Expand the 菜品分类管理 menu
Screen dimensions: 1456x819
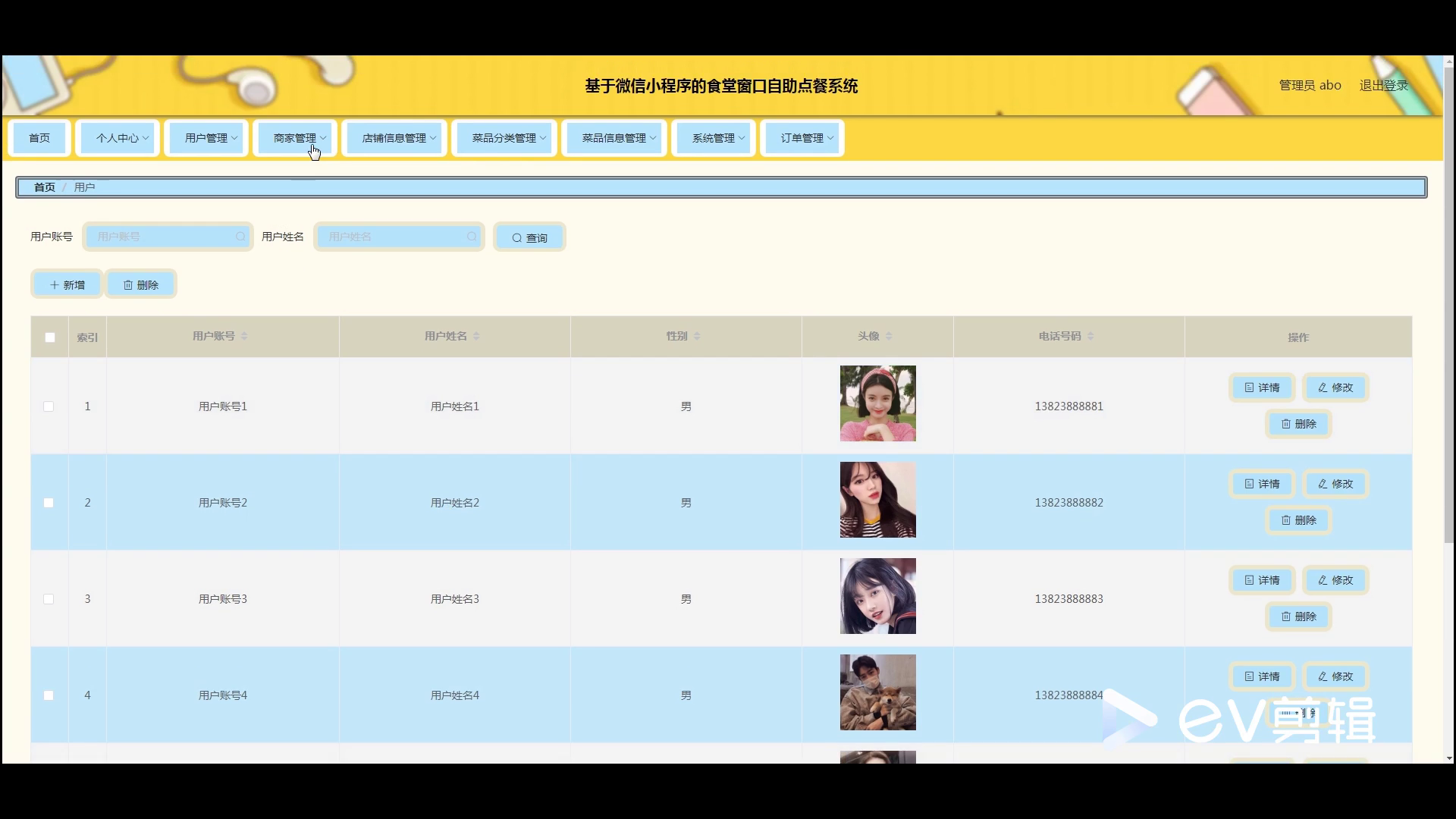click(x=504, y=138)
